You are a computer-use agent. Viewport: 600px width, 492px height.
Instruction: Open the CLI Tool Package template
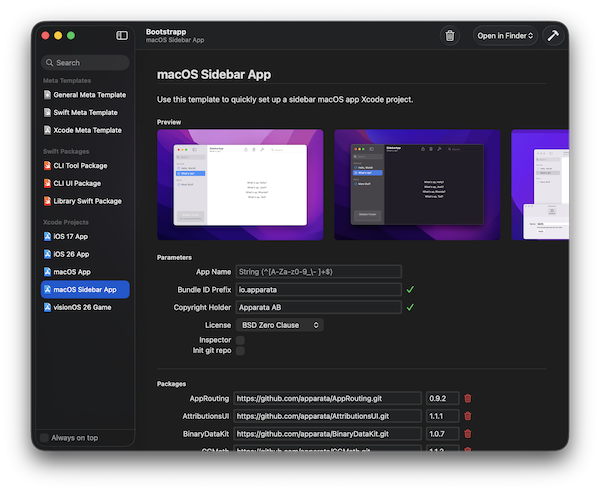[x=81, y=166]
